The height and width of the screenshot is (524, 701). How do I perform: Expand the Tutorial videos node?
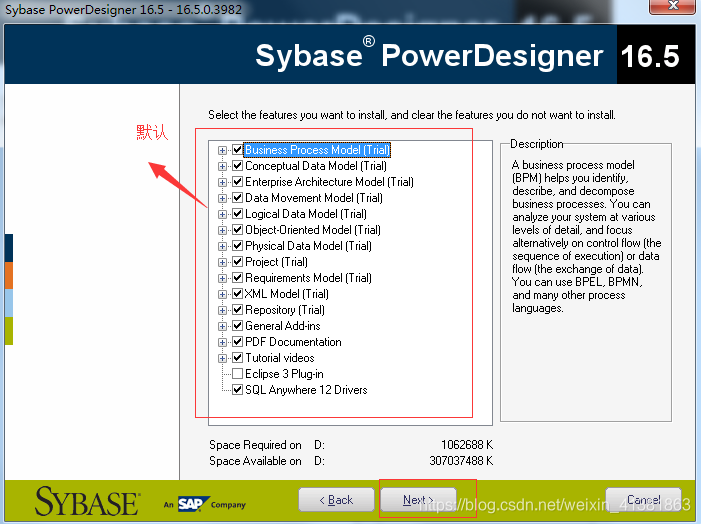(222, 358)
